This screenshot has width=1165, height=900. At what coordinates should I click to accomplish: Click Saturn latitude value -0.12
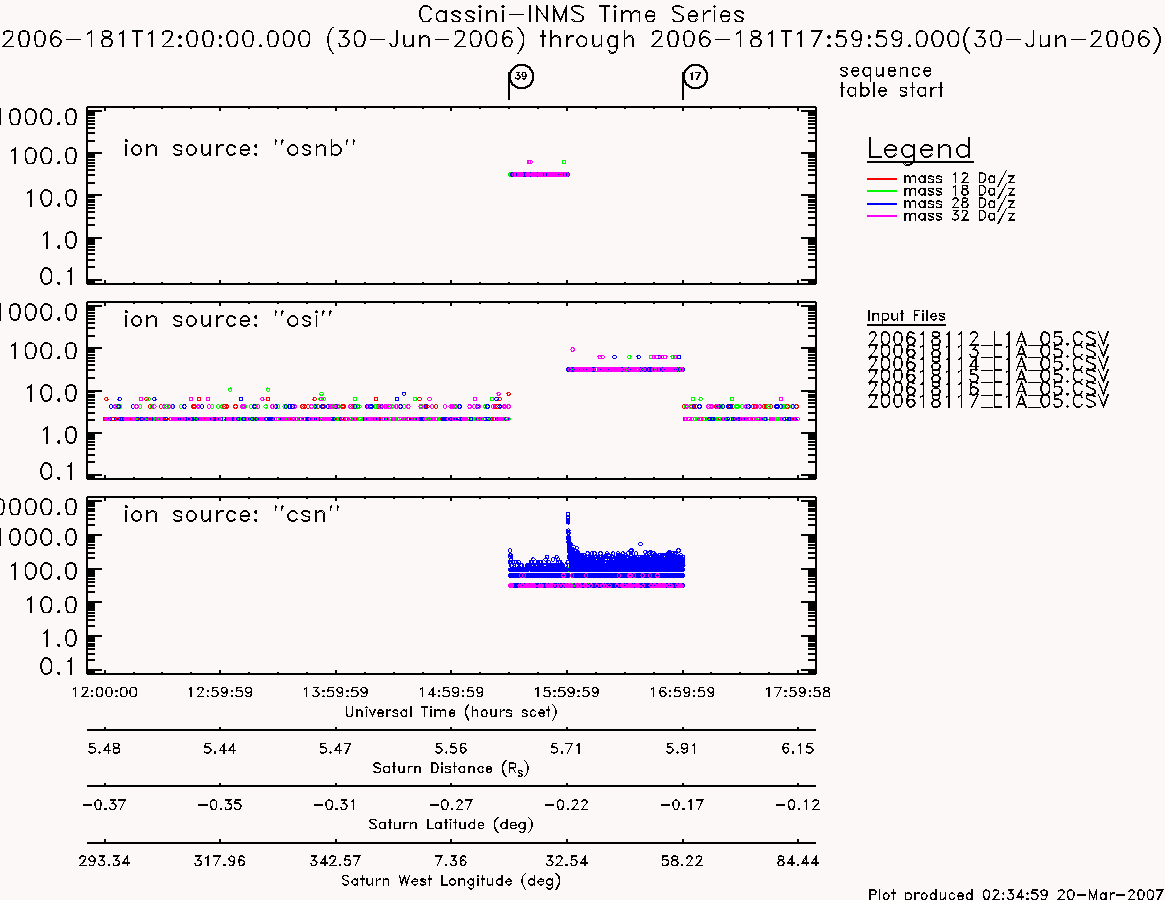[798, 805]
